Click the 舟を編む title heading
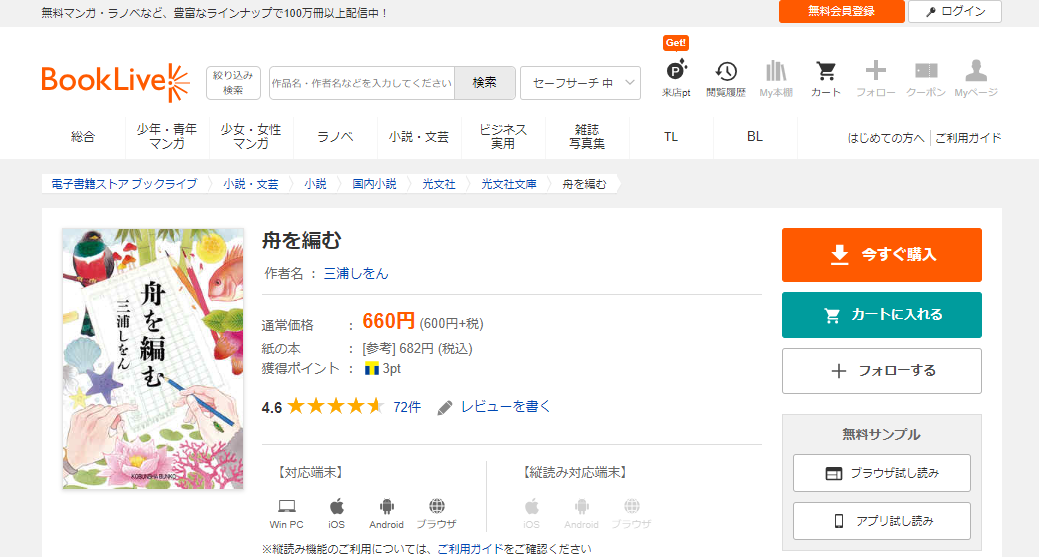This screenshot has height=557, width=1039. coord(301,240)
